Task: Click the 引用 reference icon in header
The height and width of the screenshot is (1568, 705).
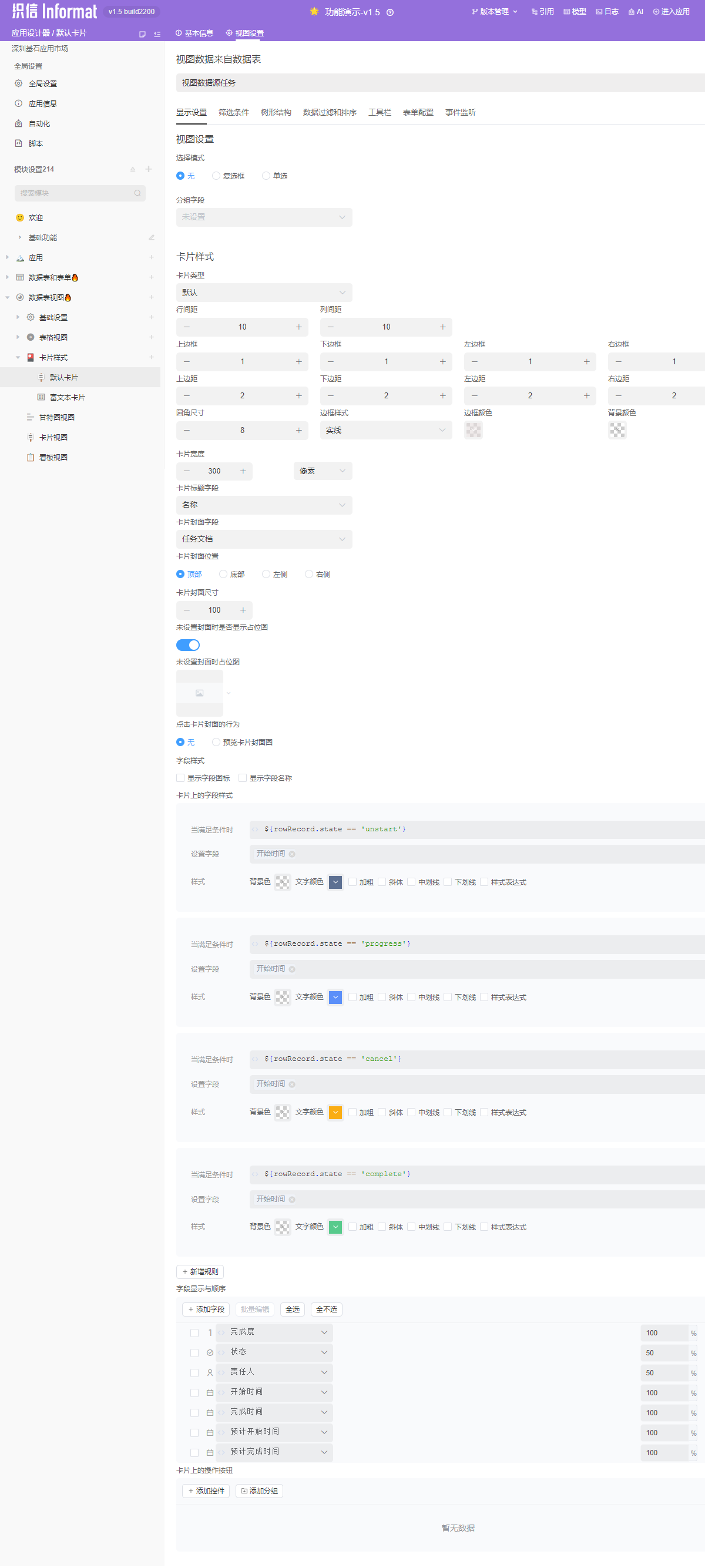Action: [x=534, y=12]
